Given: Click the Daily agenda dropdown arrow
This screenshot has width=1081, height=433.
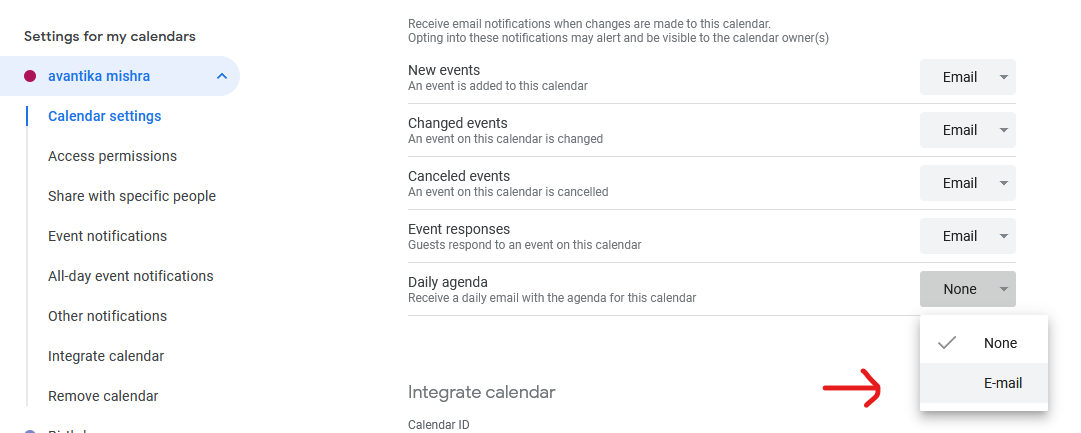Looking at the screenshot, I should 1003,290.
